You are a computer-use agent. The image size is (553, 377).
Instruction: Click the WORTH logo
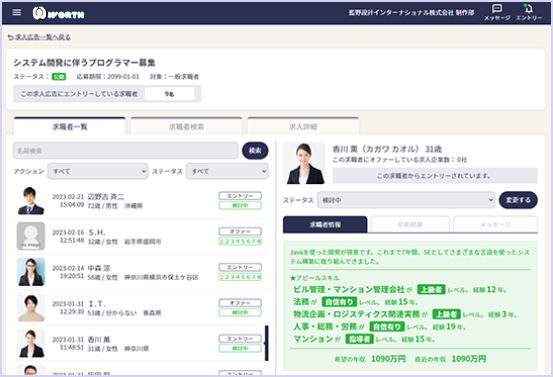(59, 13)
